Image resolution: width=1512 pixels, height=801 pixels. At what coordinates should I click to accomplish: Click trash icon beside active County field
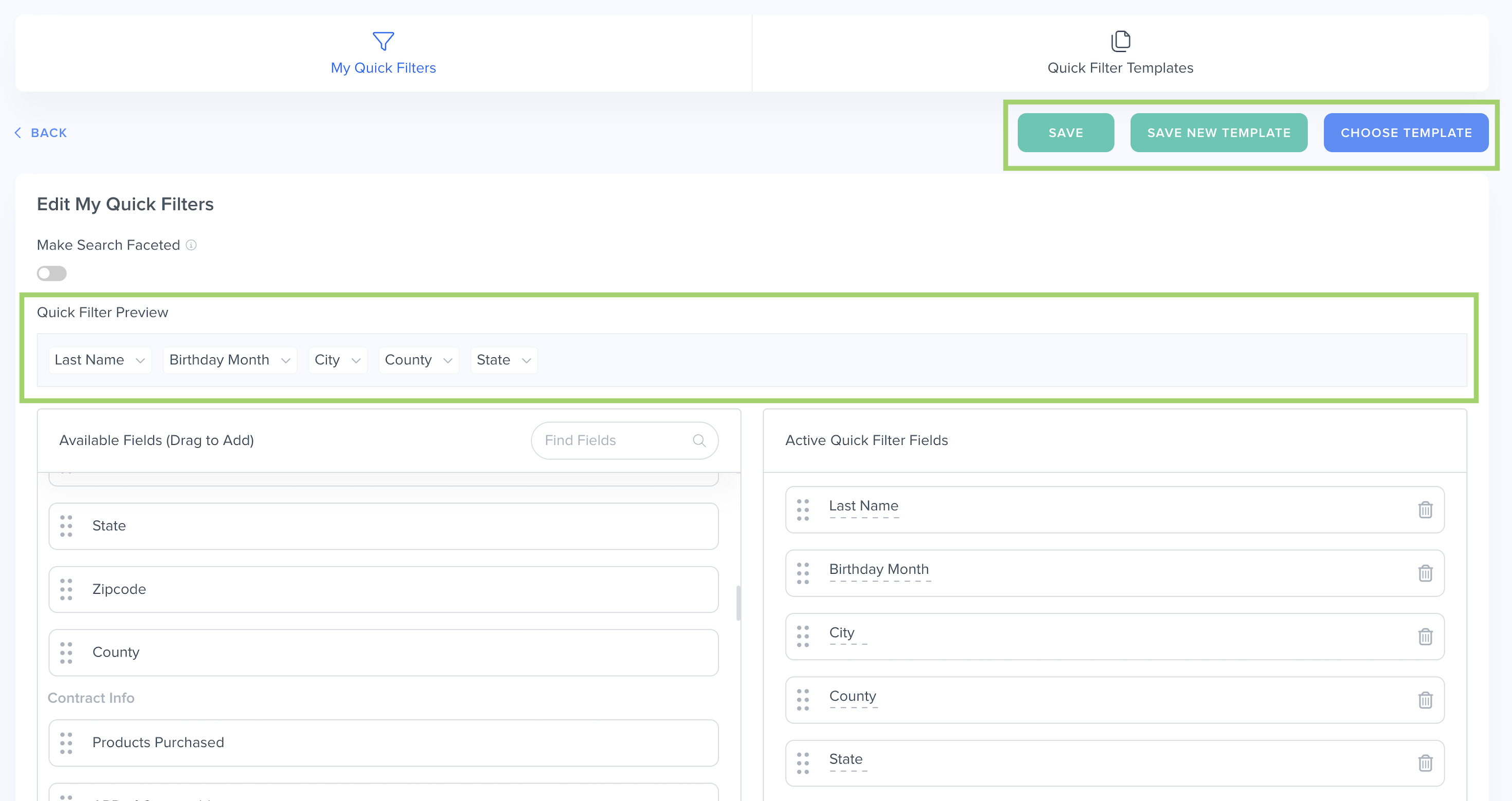tap(1425, 700)
